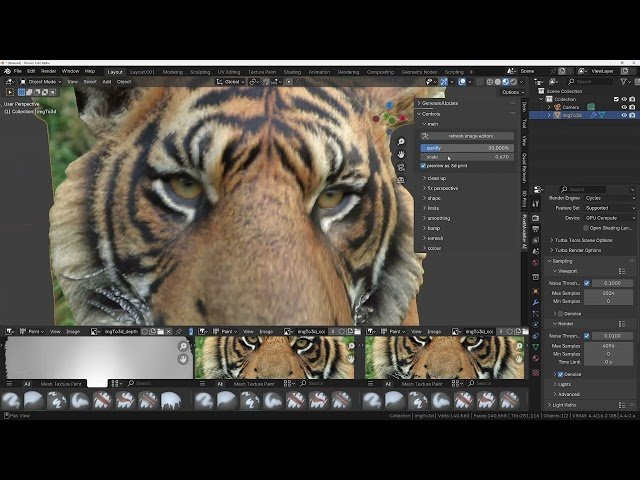The height and width of the screenshot is (480, 640).
Task: Toggle viewport overlays icon
Action: pos(462,82)
